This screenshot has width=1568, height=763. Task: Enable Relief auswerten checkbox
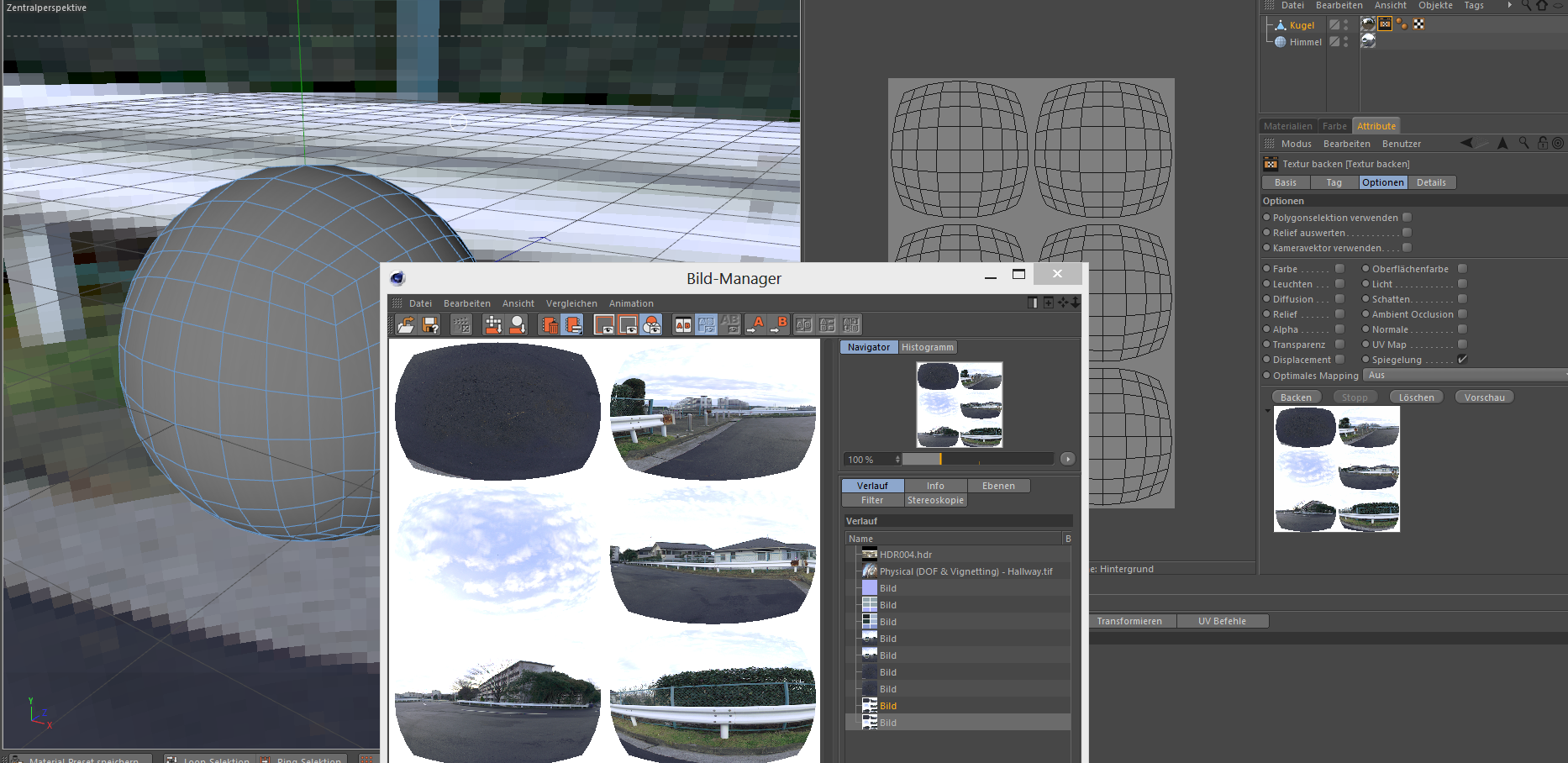[1407, 233]
